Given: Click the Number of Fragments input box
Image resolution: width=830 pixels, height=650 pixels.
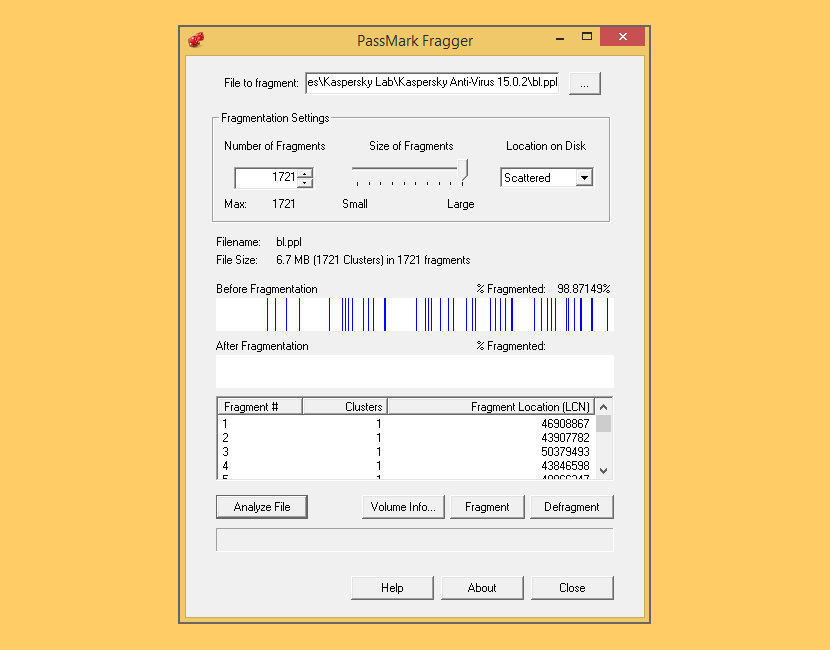Looking at the screenshot, I should pyautogui.click(x=266, y=177).
